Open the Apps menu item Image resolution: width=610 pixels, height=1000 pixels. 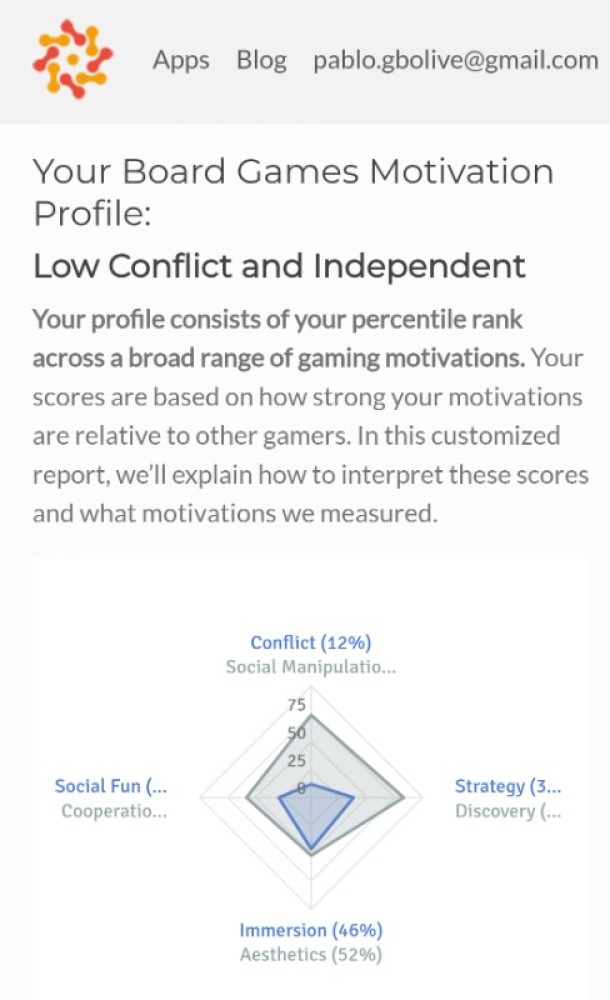(181, 60)
